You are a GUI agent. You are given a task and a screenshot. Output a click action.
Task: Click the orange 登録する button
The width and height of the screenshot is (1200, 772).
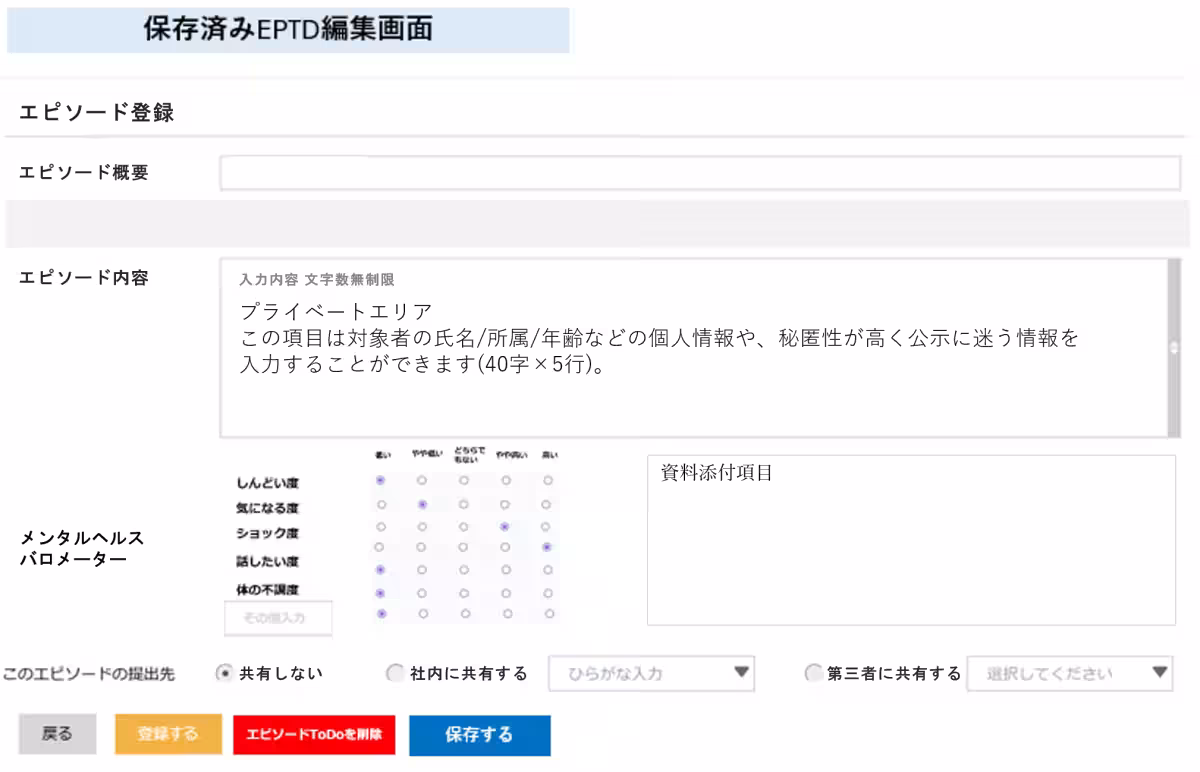click(x=167, y=733)
